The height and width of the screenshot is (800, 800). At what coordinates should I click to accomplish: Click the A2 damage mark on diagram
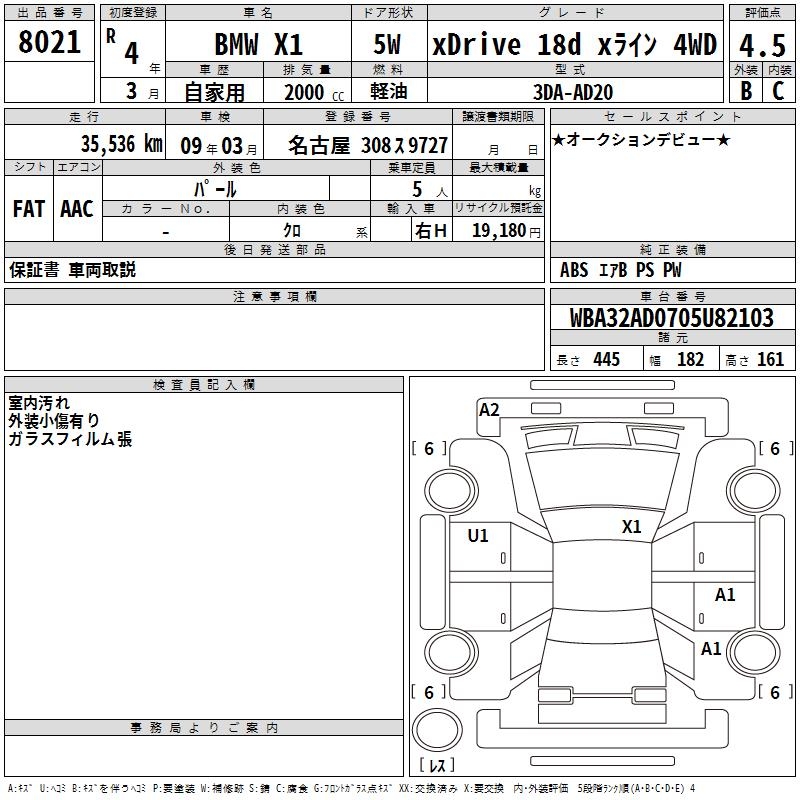(x=489, y=410)
